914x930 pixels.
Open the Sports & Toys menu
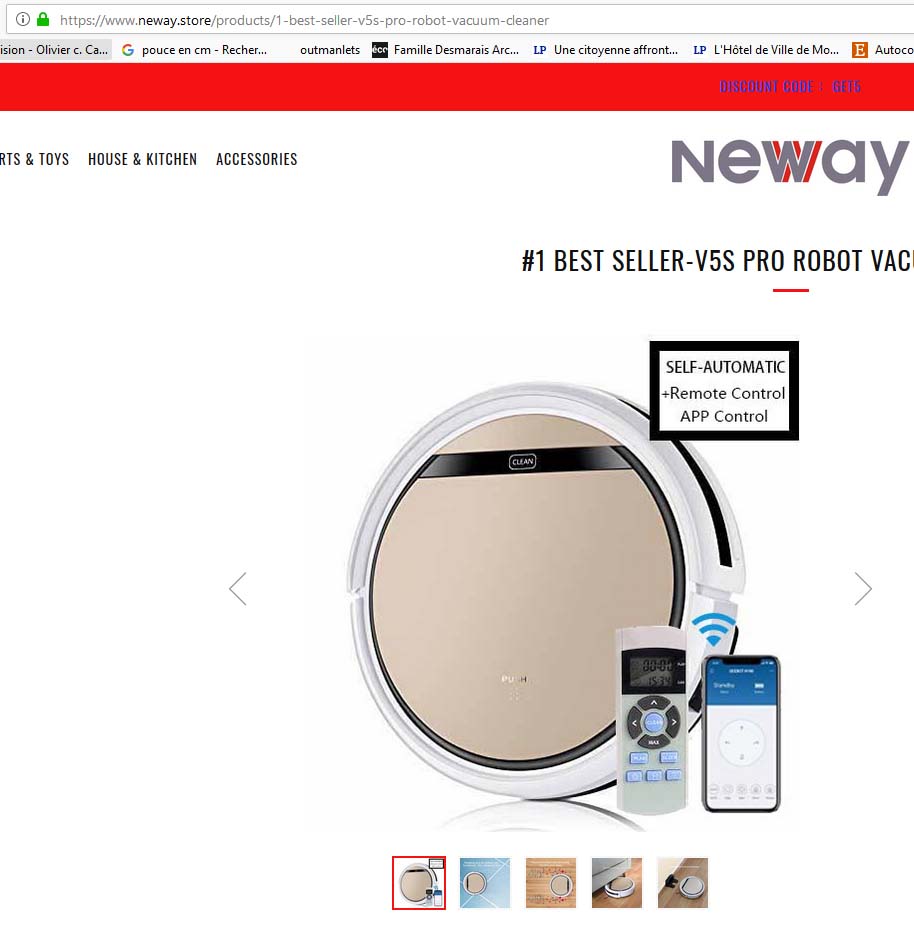[x=34, y=159]
